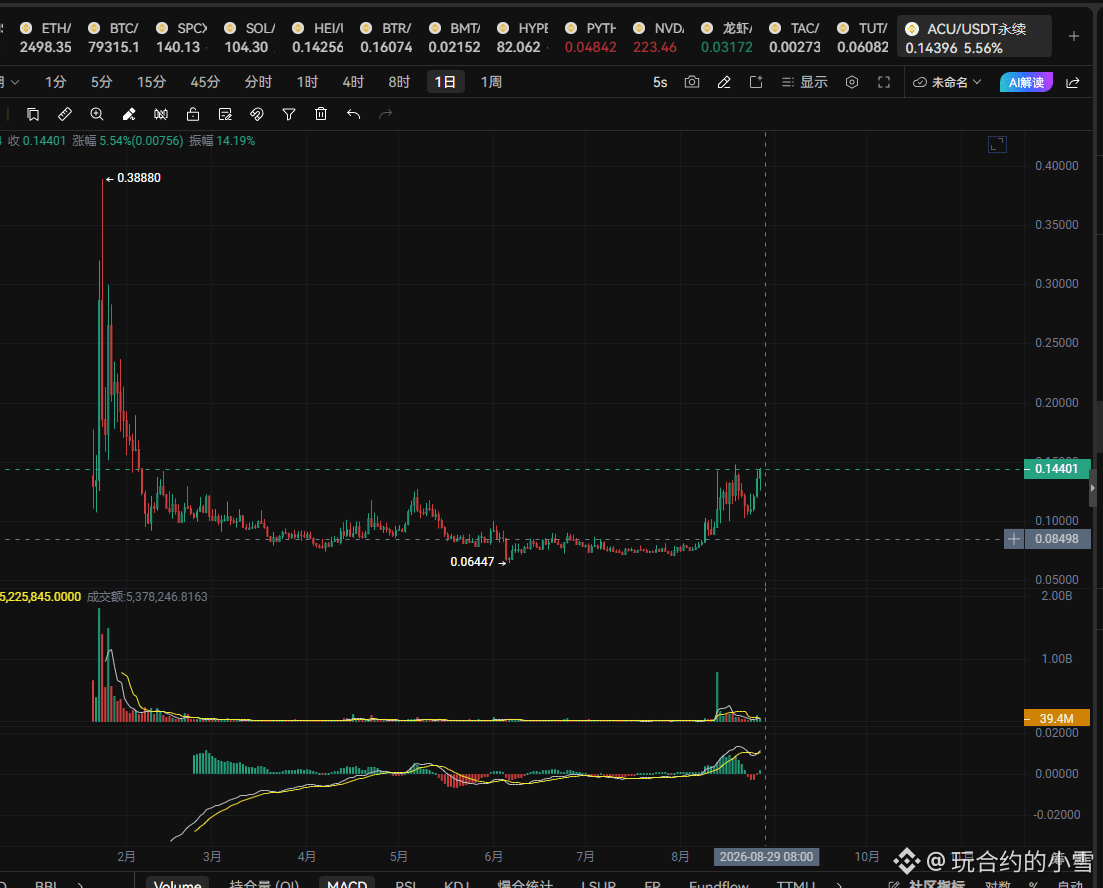
Task: Click the AI解读 button
Action: (x=1026, y=82)
